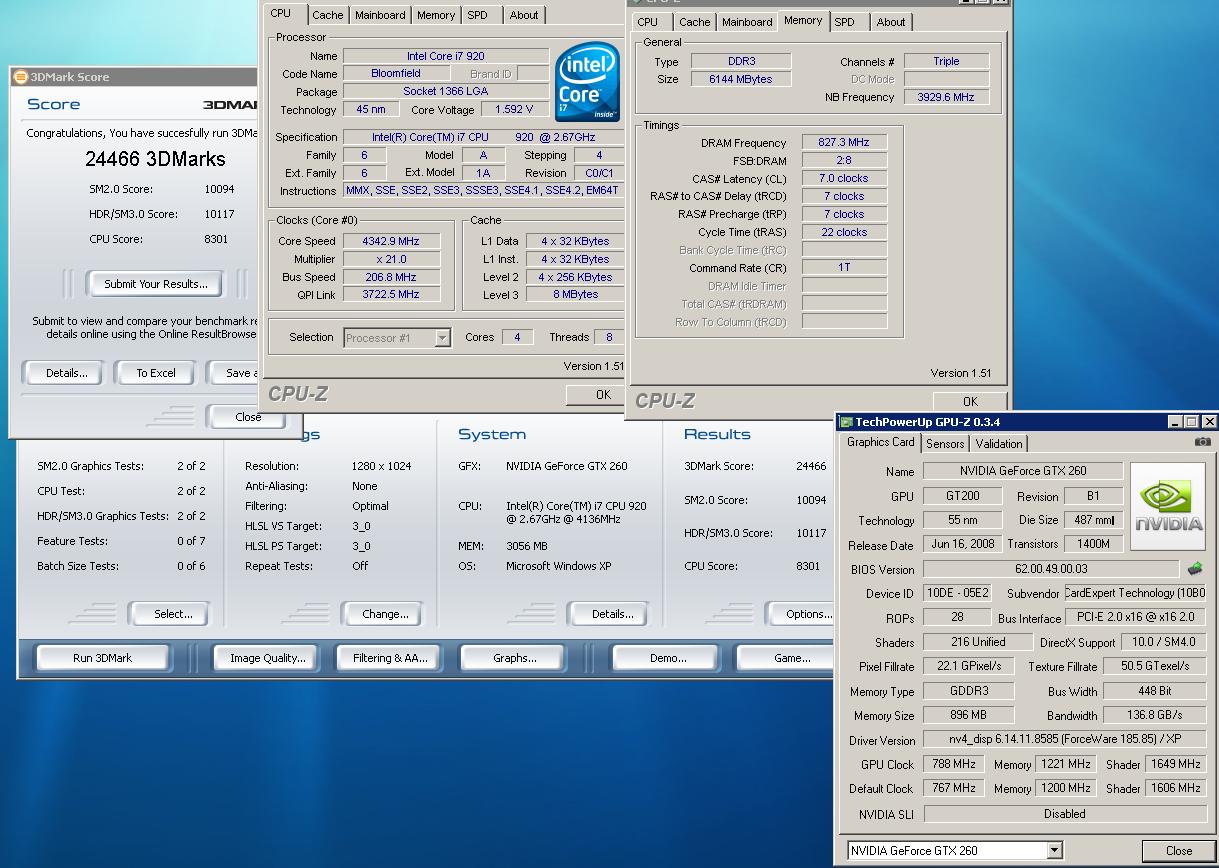Click the Filtering & AA button
The height and width of the screenshot is (868, 1219).
pos(390,658)
